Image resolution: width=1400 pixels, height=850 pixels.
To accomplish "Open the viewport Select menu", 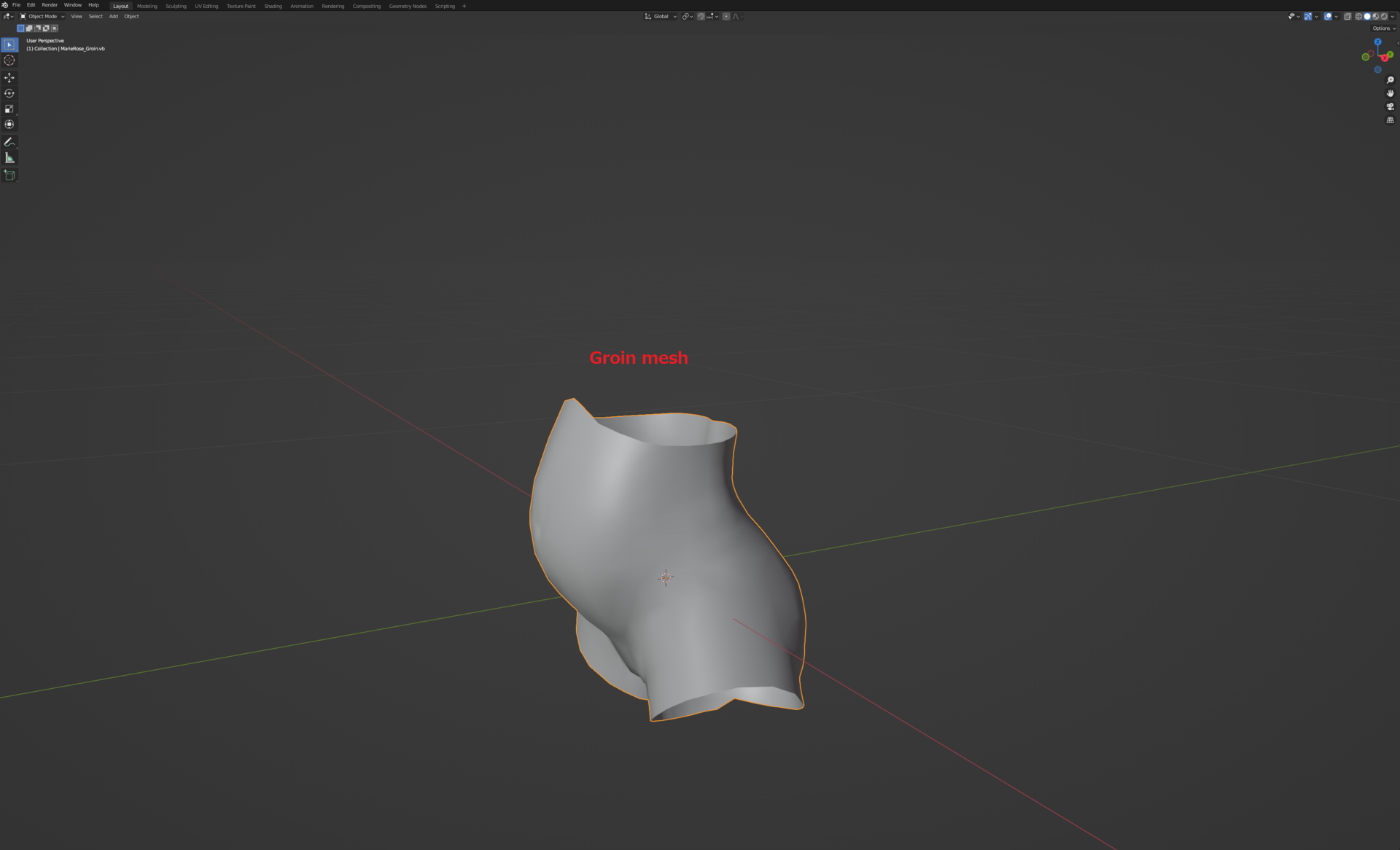I will (96, 16).
